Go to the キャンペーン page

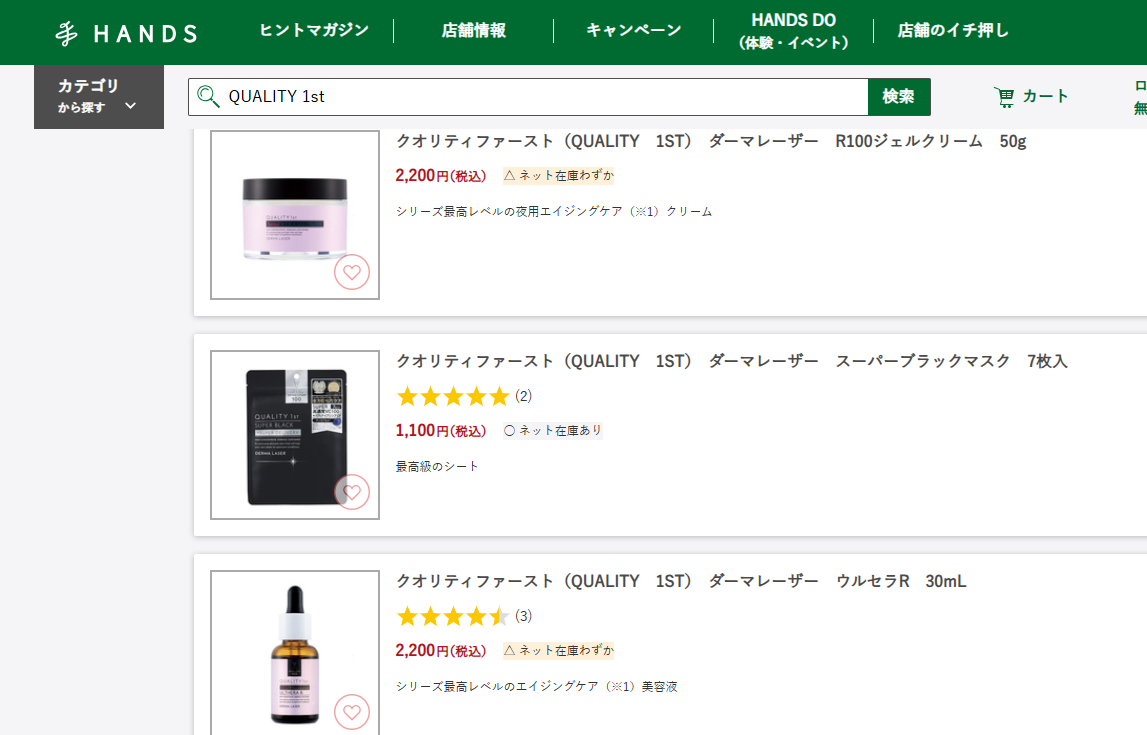click(634, 30)
